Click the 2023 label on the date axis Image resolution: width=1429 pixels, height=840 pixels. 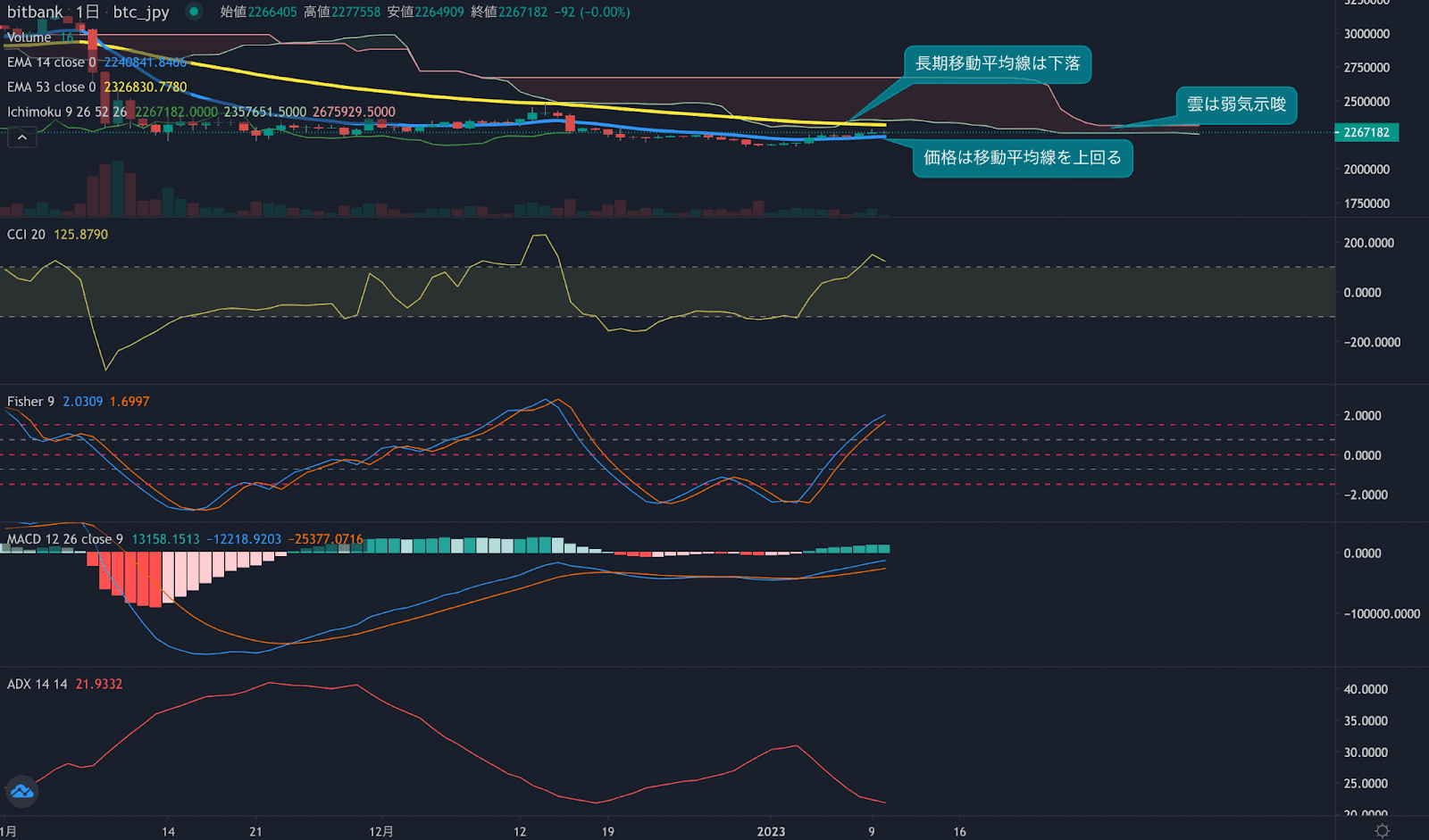pyautogui.click(x=772, y=831)
